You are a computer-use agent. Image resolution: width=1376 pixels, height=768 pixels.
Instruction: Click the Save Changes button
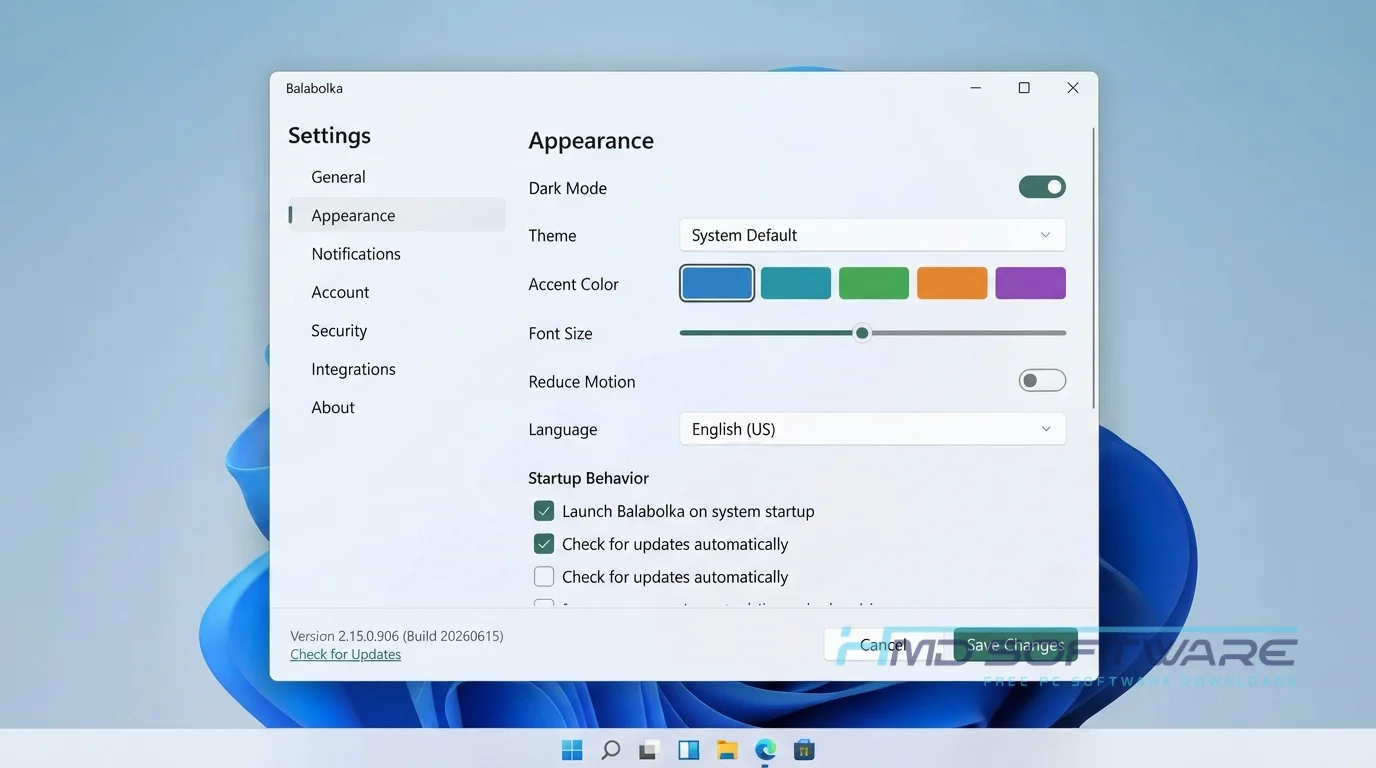[1015, 645]
